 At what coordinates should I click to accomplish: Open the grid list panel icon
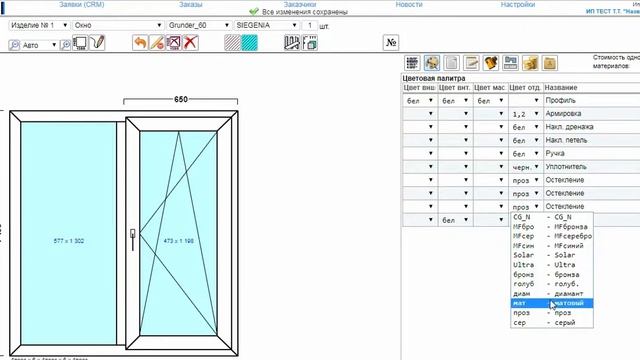412,63
